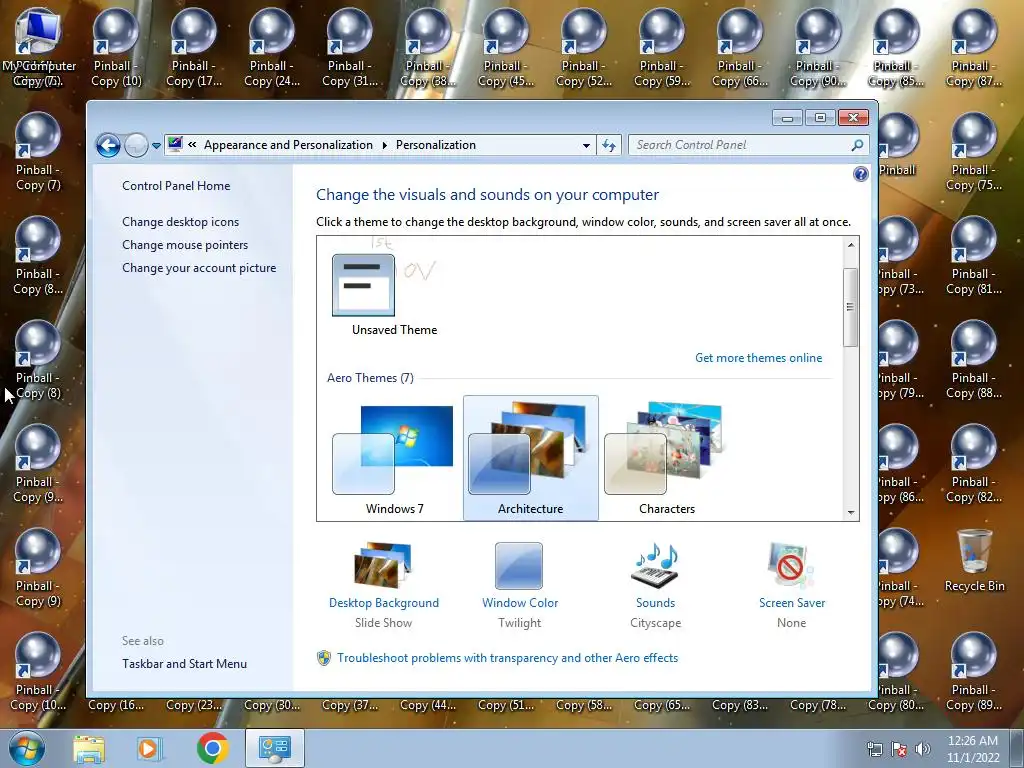Viewport: 1024px width, 768px height.
Task: Click the Personalization breadcrumb
Action: point(436,145)
